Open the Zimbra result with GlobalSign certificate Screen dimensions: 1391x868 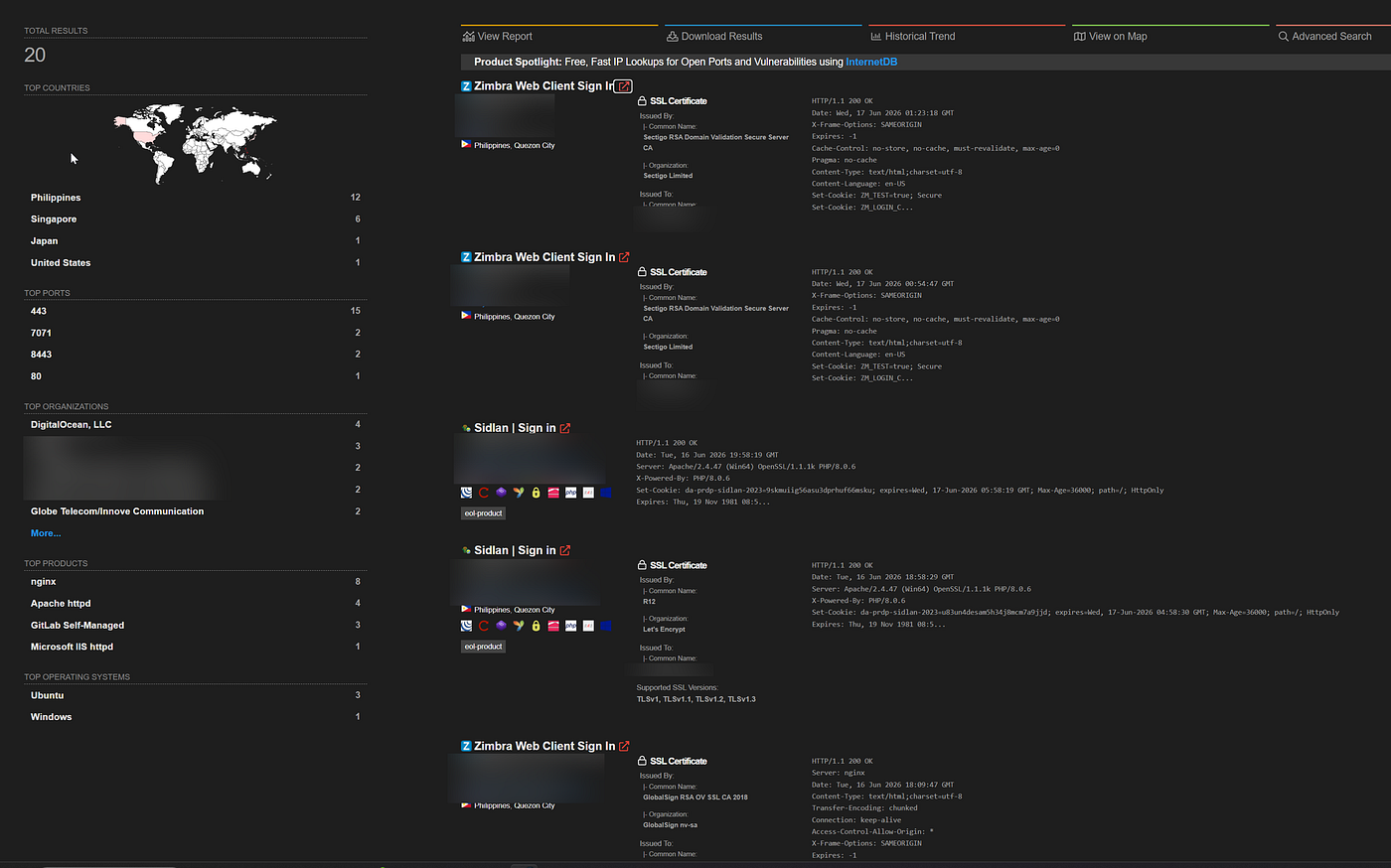[x=544, y=746]
